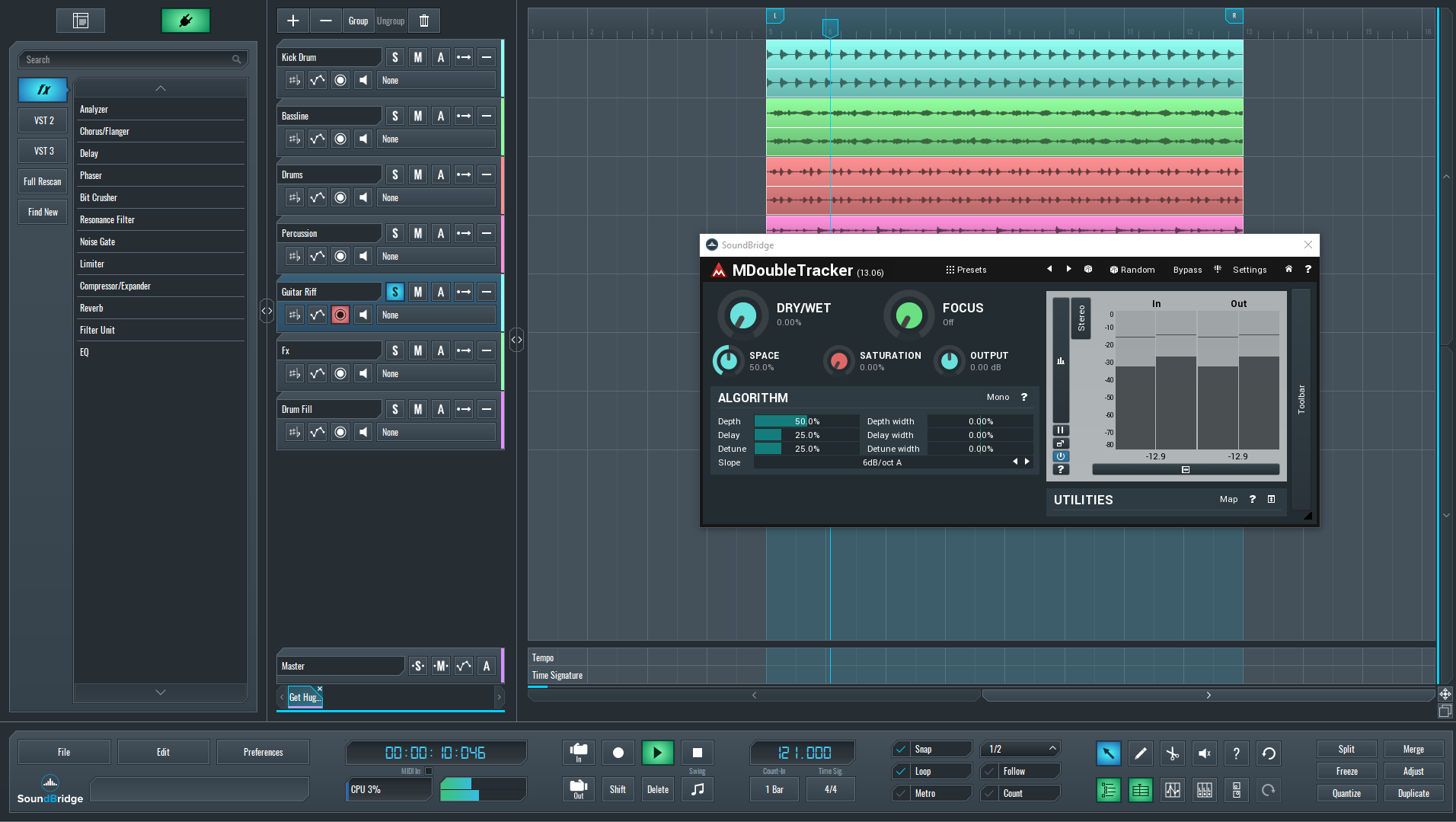
Task: Start playback with the Play button
Action: coord(657,753)
